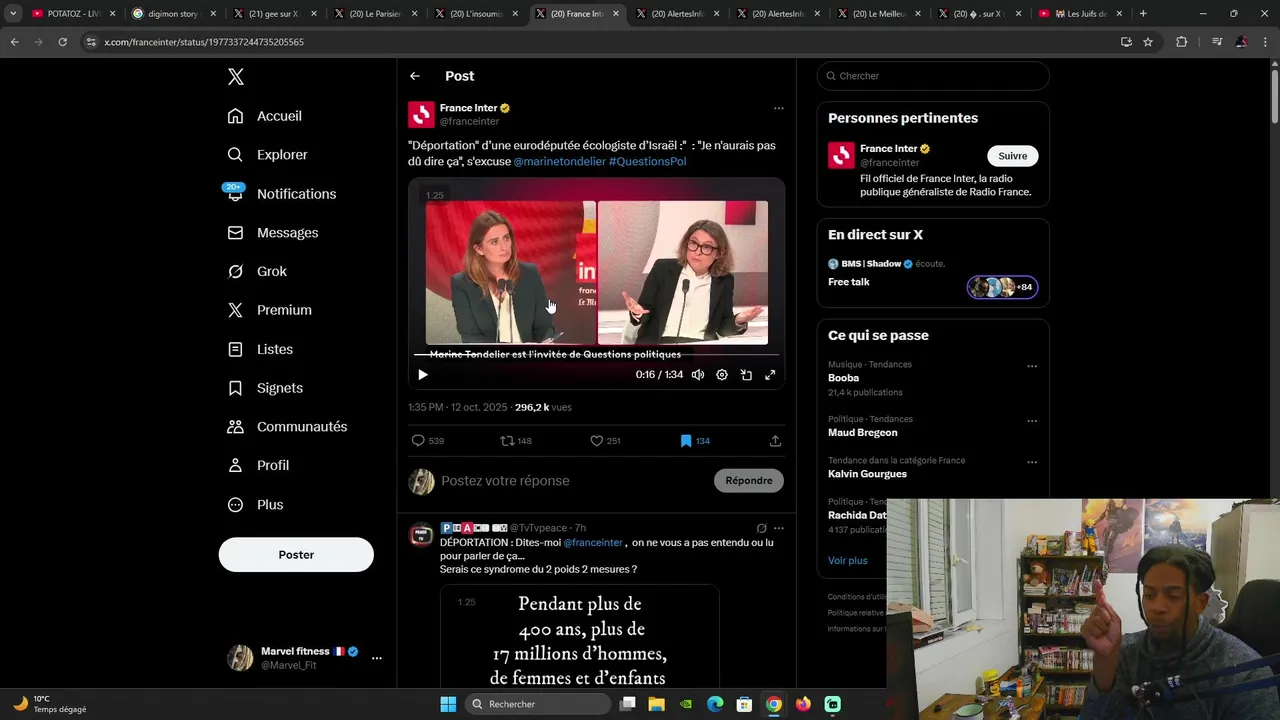This screenshot has height=720, width=1280.
Task: Open options for @TvTvpeace reply
Action: 778,528
